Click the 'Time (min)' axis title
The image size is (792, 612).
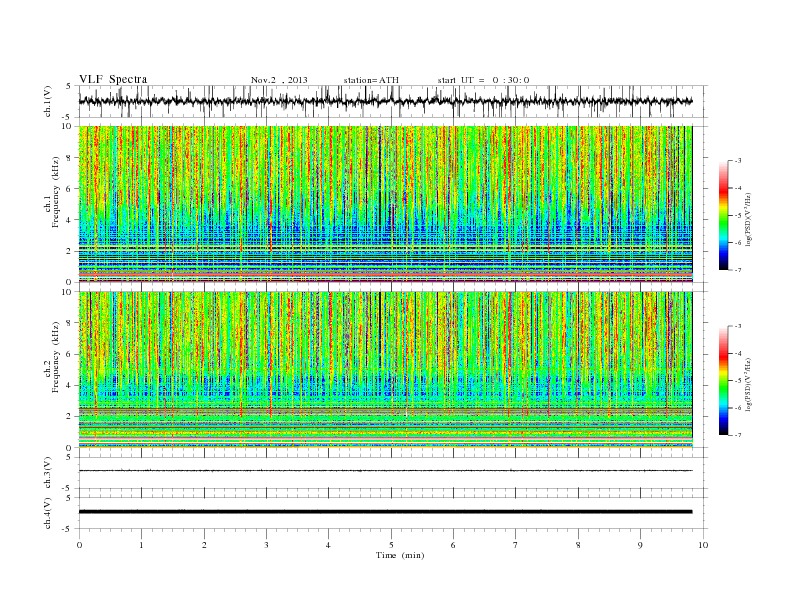(400, 555)
